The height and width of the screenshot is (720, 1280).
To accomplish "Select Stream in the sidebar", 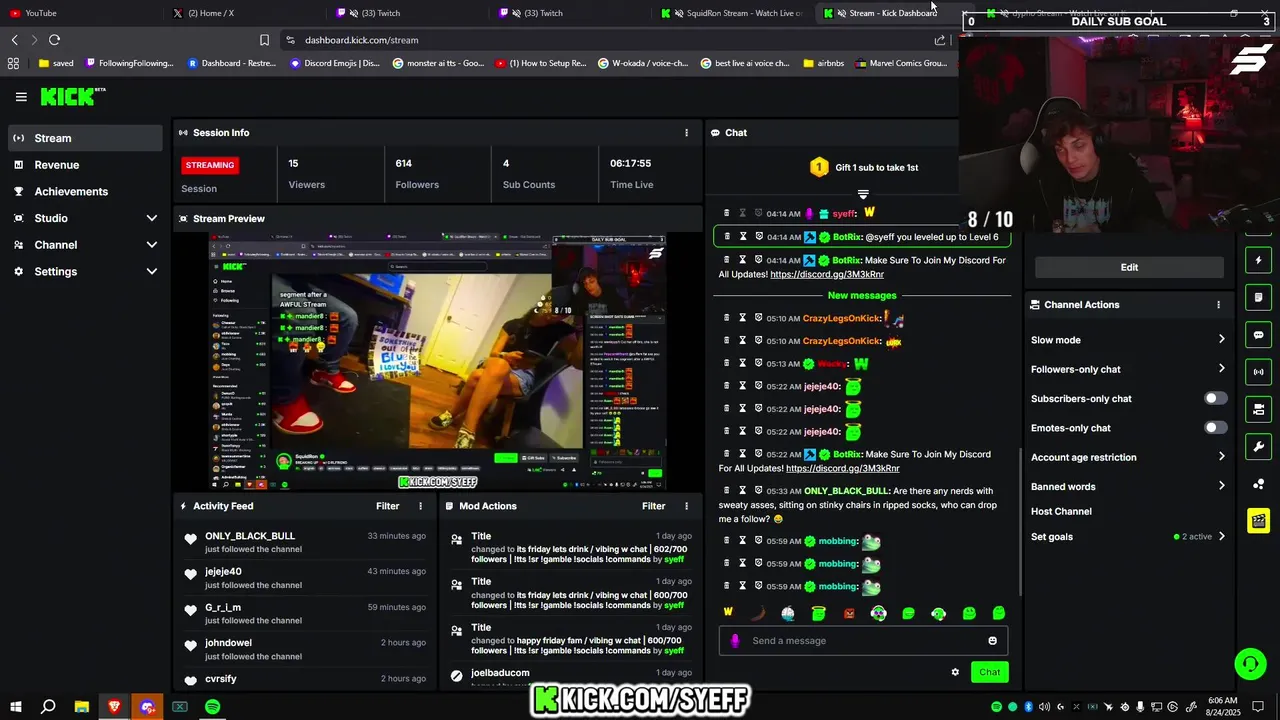I will click(x=85, y=138).
